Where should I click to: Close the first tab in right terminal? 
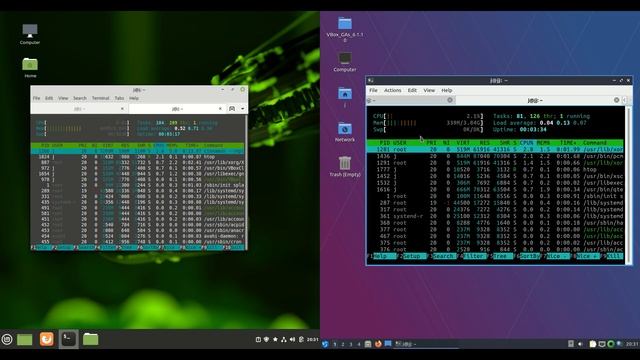coord(450,100)
